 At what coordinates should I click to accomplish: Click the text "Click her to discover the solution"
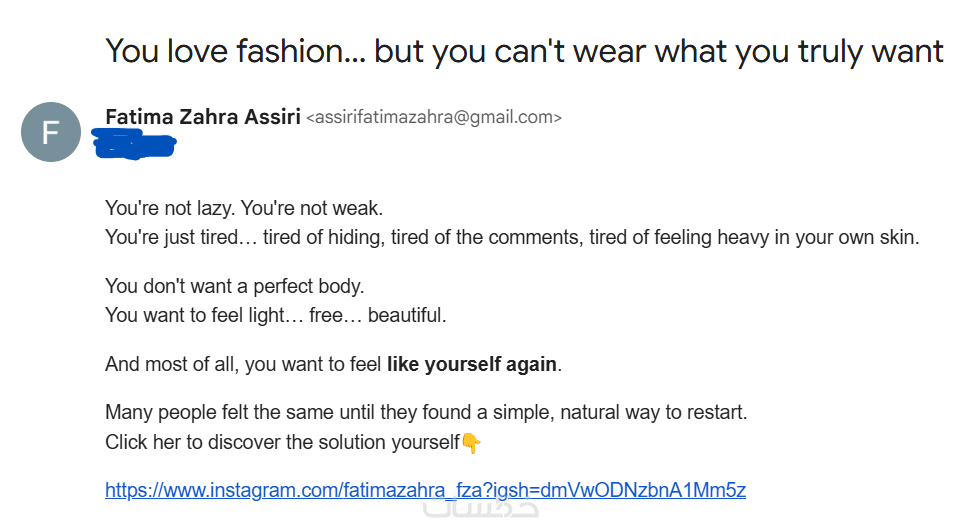tap(281, 442)
